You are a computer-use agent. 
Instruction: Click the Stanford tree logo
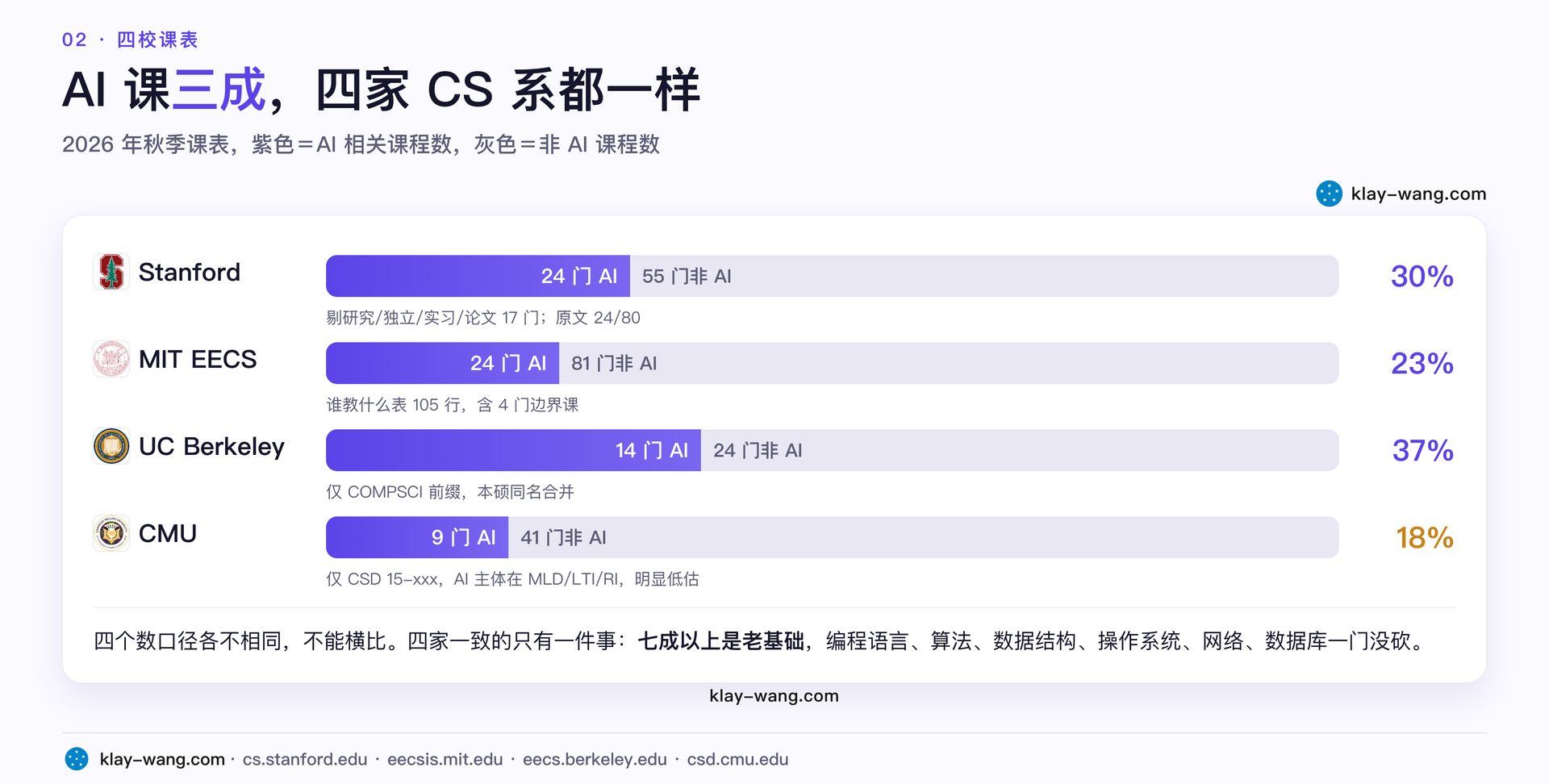(111, 272)
